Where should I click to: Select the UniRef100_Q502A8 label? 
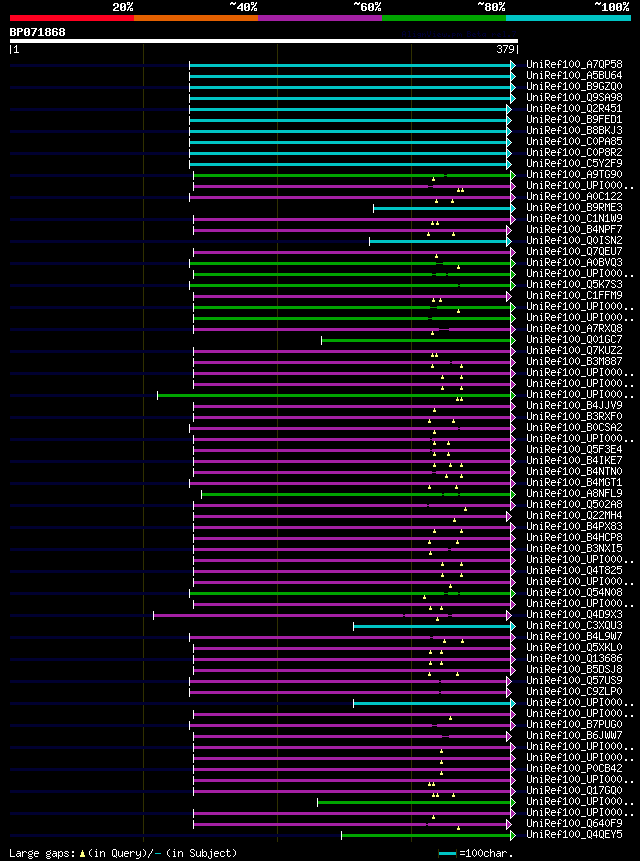574,504
